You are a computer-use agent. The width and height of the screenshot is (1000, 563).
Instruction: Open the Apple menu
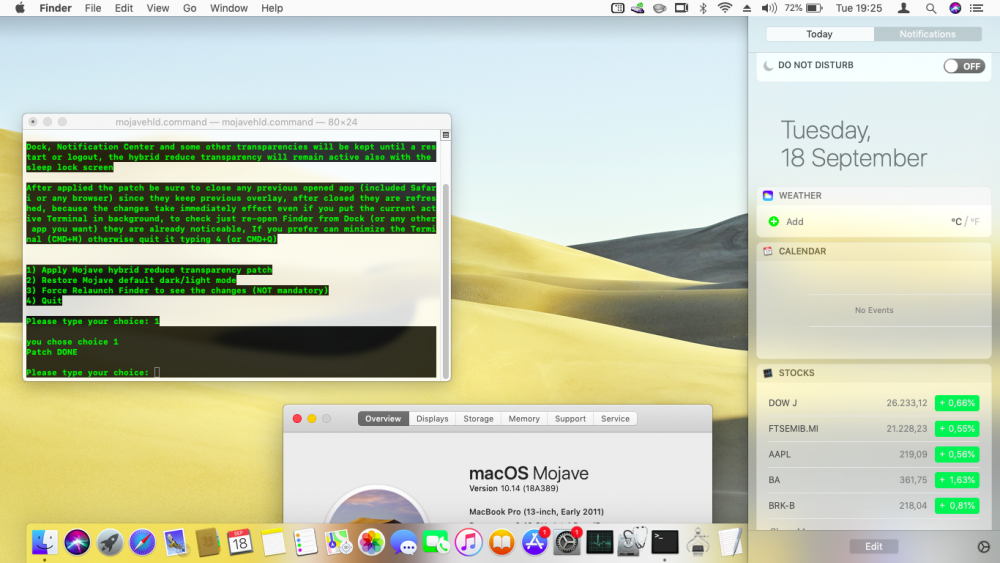[x=20, y=8]
